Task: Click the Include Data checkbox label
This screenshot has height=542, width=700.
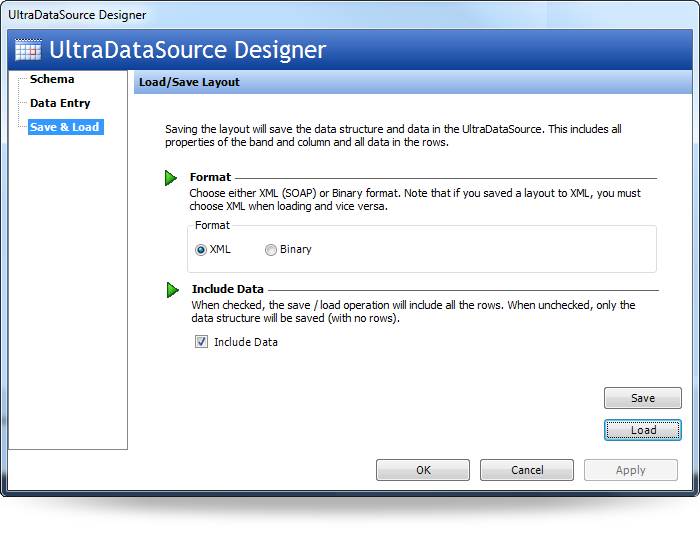Action: tap(246, 342)
